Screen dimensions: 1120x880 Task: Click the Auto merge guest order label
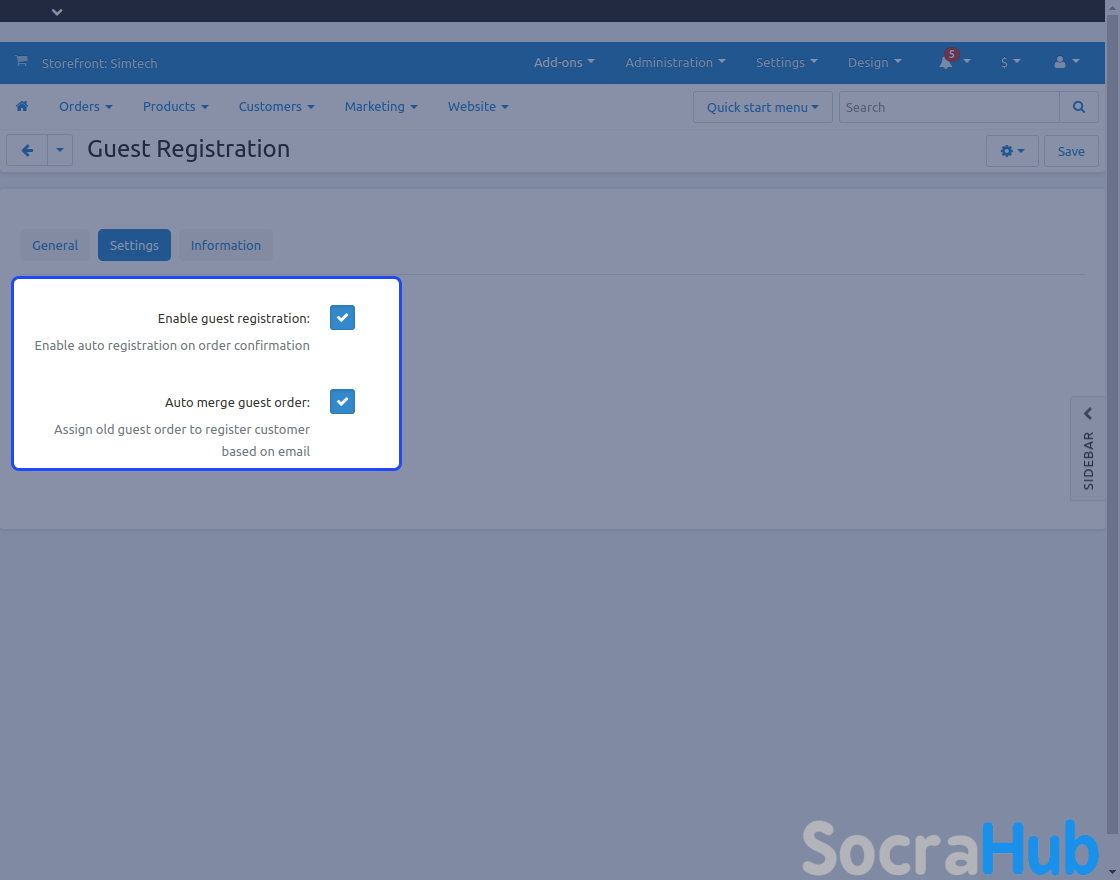pyautogui.click(x=237, y=402)
